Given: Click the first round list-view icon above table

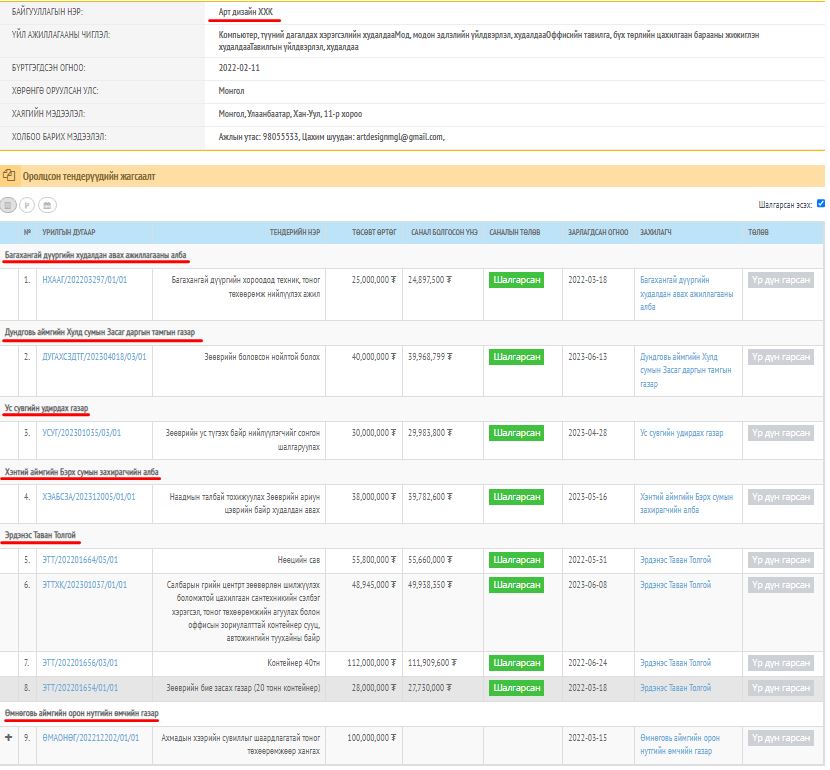Looking at the screenshot, I should (x=8, y=204).
